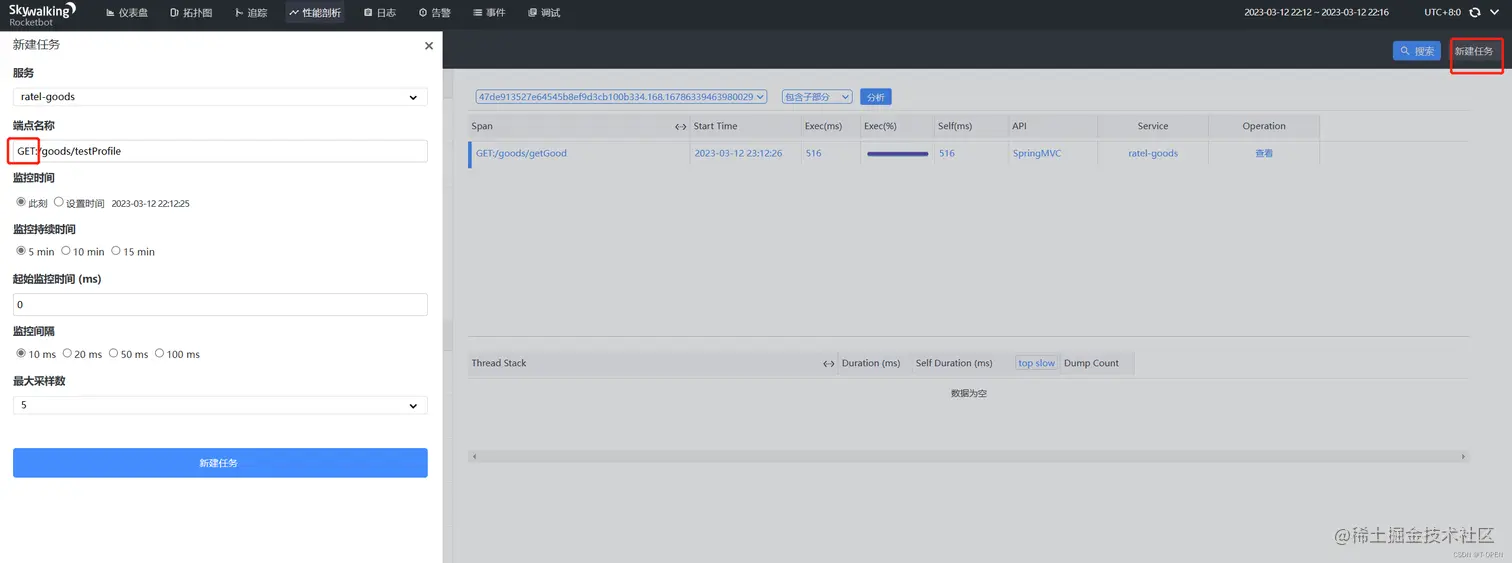Image resolution: width=1512 pixels, height=563 pixels.
Task: Click the time range 2023-03-12 22:12 – 22:16
Action: pos(1314,13)
